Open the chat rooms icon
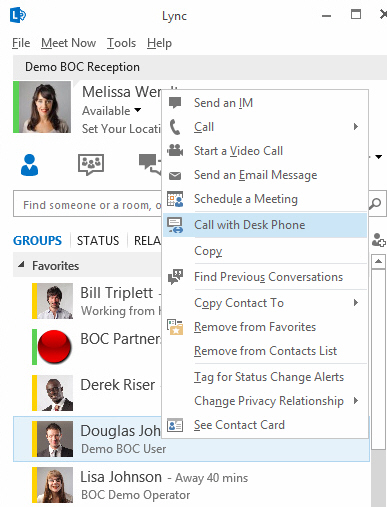Image resolution: width=387 pixels, height=507 pixels. (91, 164)
